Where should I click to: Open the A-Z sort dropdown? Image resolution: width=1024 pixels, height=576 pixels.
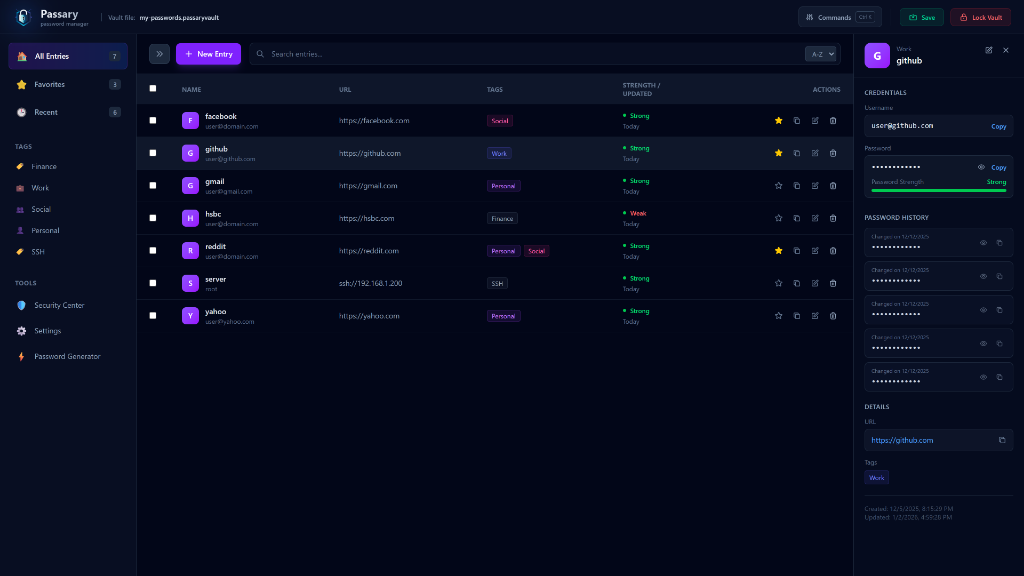tap(820, 54)
